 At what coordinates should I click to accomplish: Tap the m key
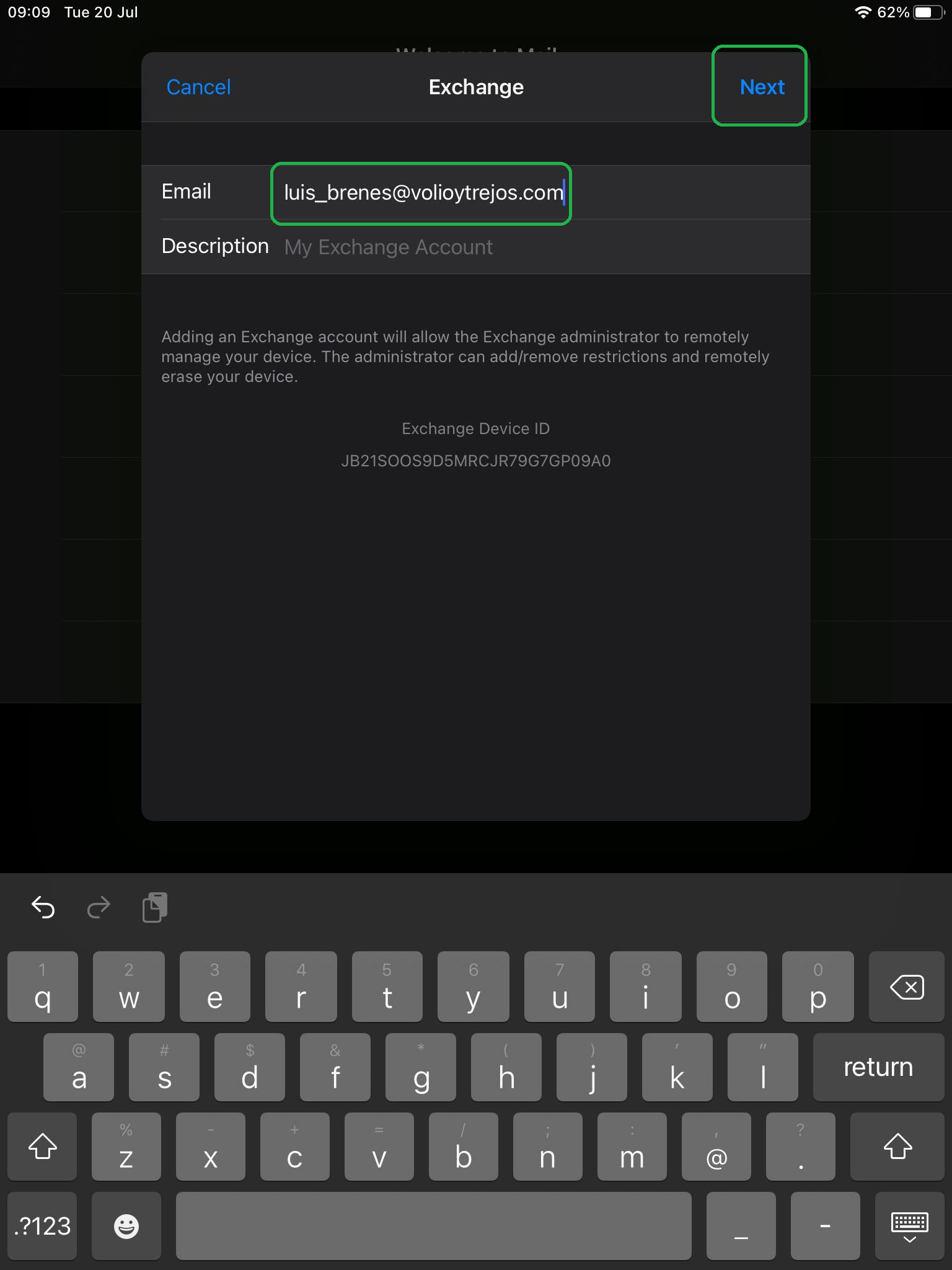(x=632, y=1146)
